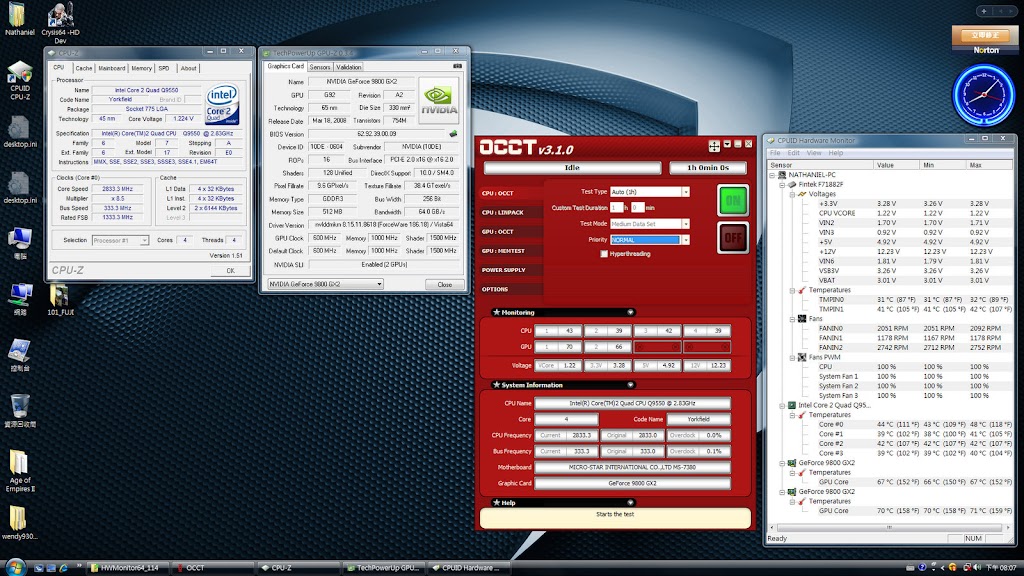The image size is (1024, 576).
Task: Click the star icon beside System Information
Action: [496, 385]
